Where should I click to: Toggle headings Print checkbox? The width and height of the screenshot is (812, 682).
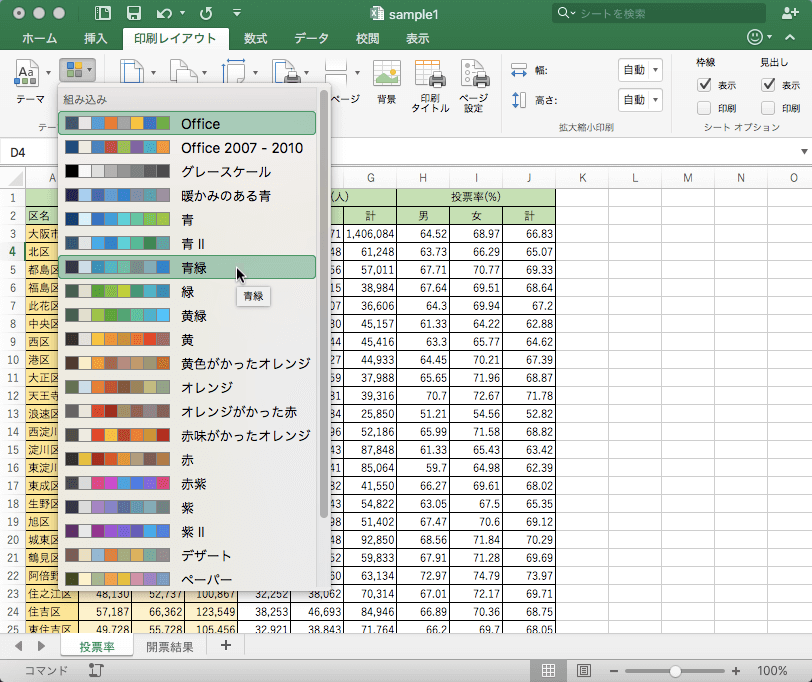pos(768,108)
